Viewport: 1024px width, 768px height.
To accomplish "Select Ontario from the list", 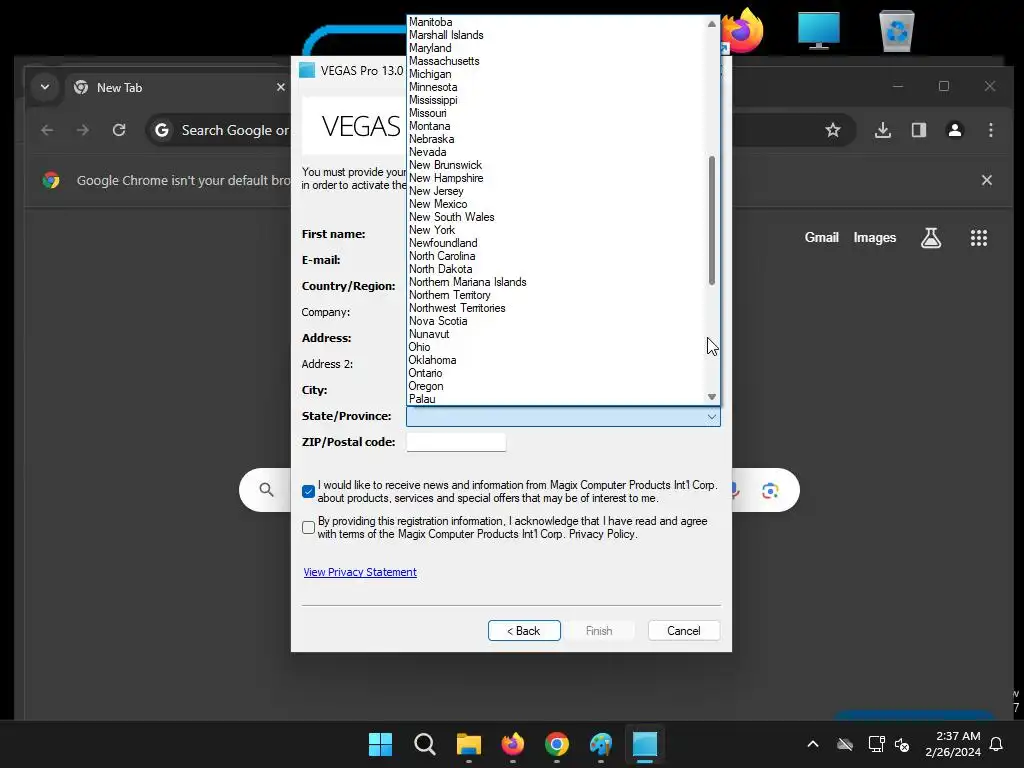I will coord(425,374).
